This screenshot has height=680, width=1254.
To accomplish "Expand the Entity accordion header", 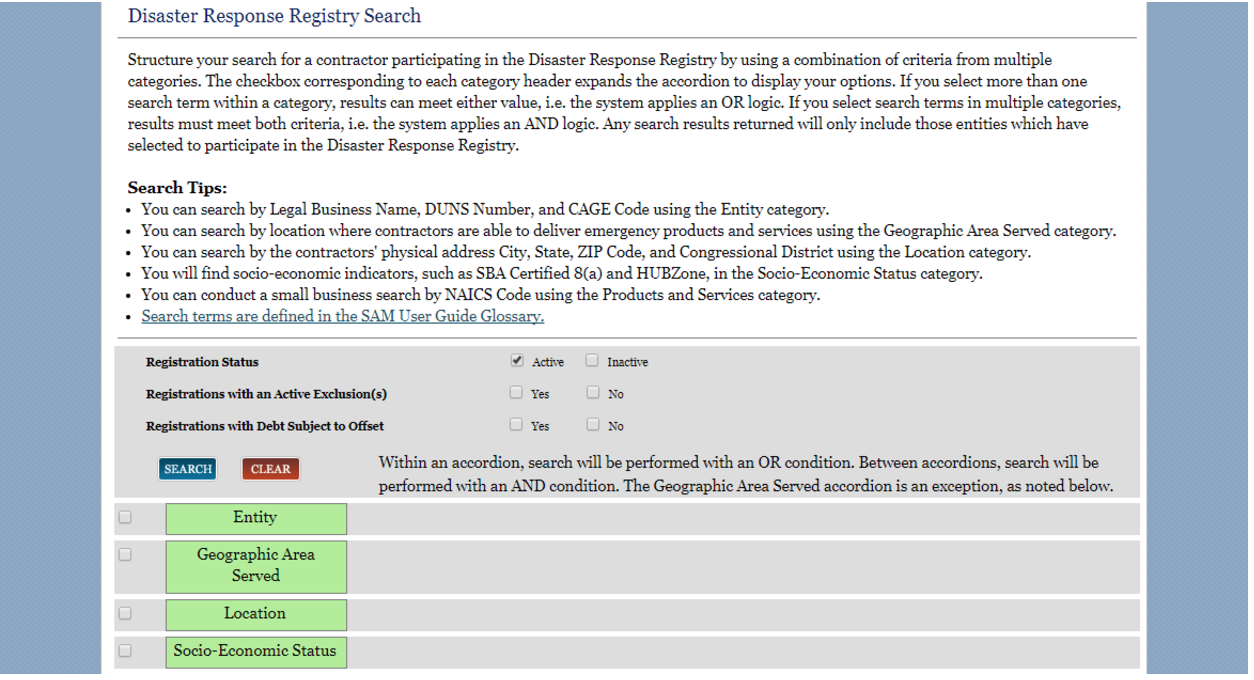I will pos(255,518).
